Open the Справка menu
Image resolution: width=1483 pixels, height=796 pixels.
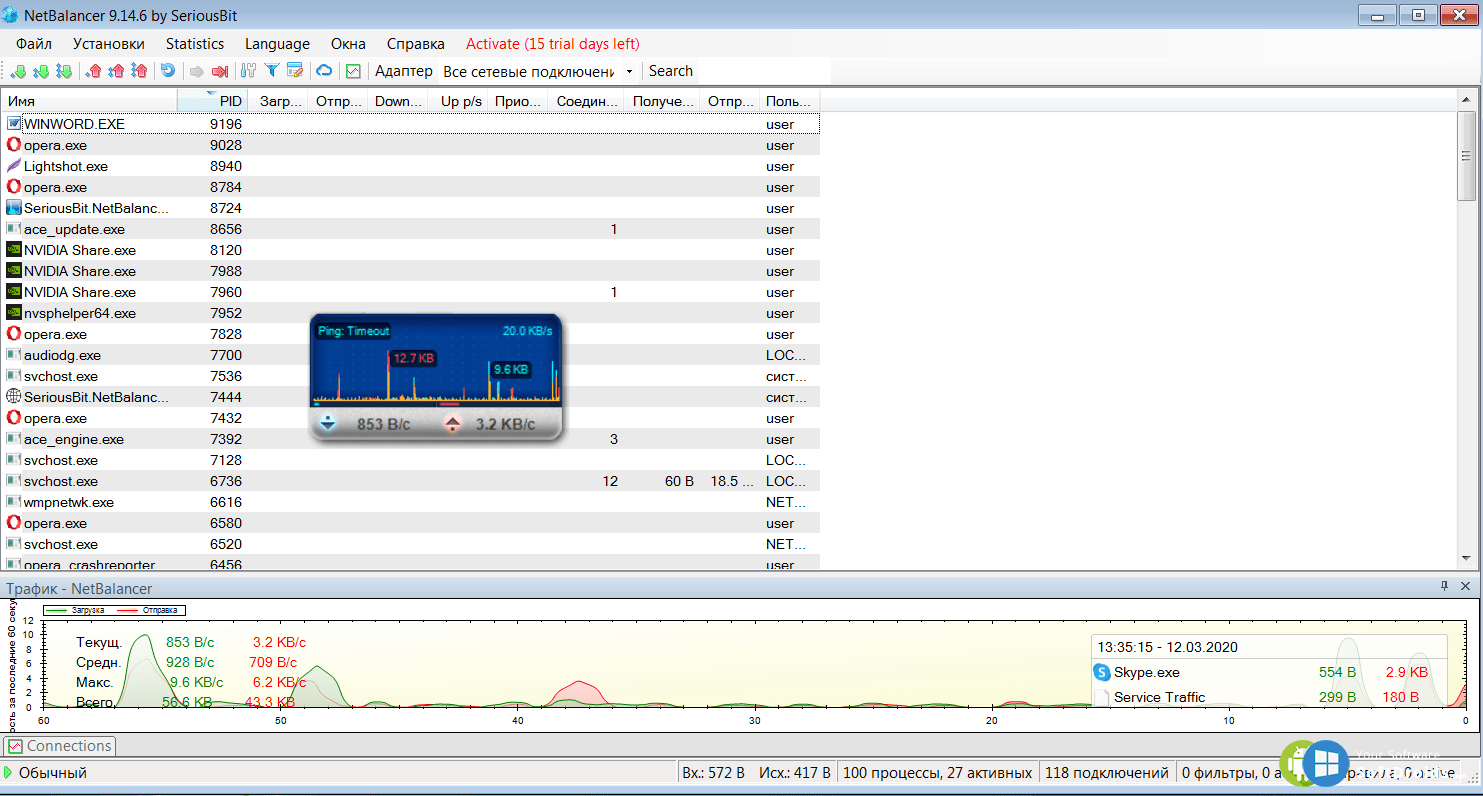pyautogui.click(x=415, y=44)
